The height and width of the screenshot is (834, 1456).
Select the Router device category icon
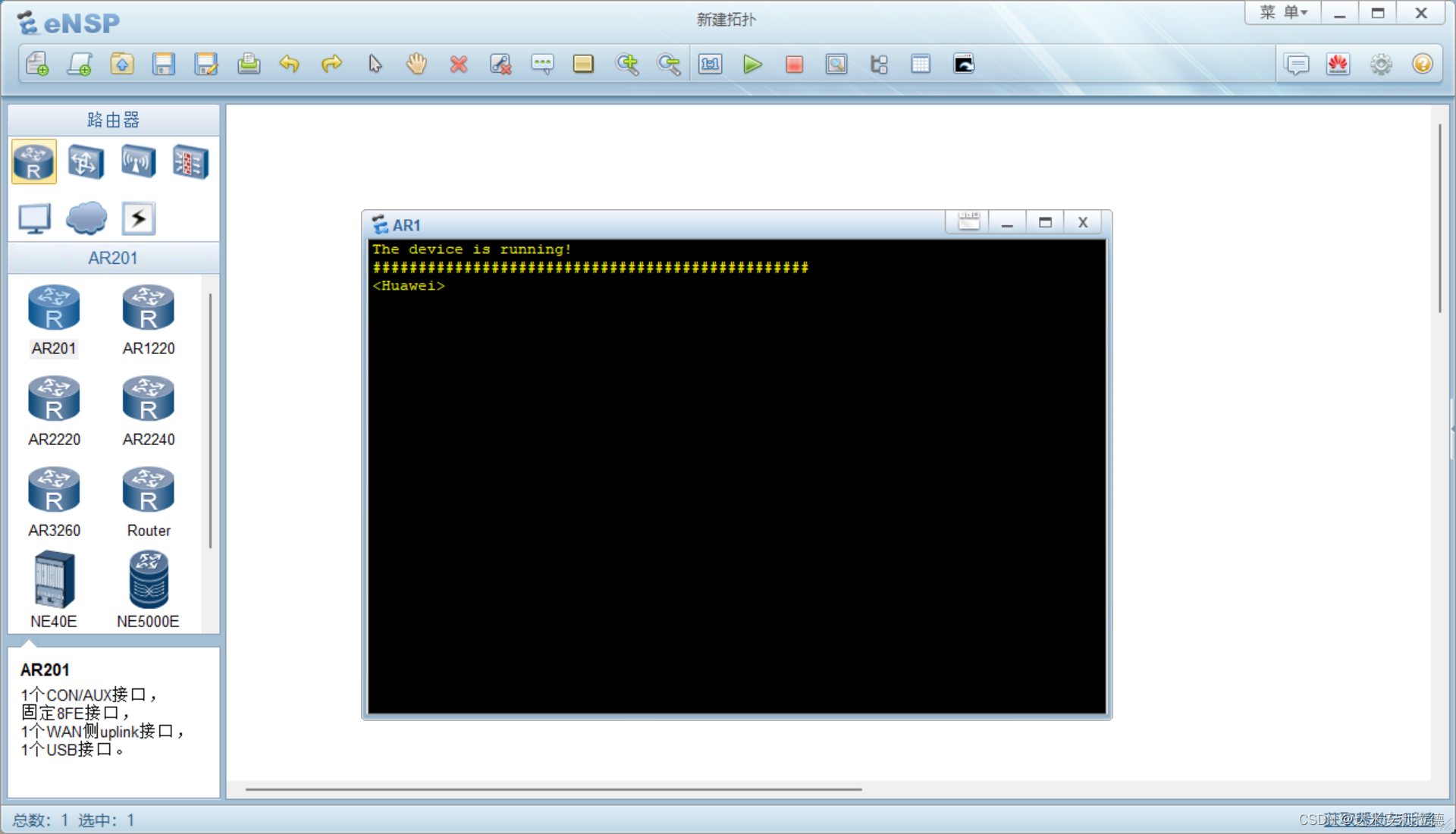34,161
